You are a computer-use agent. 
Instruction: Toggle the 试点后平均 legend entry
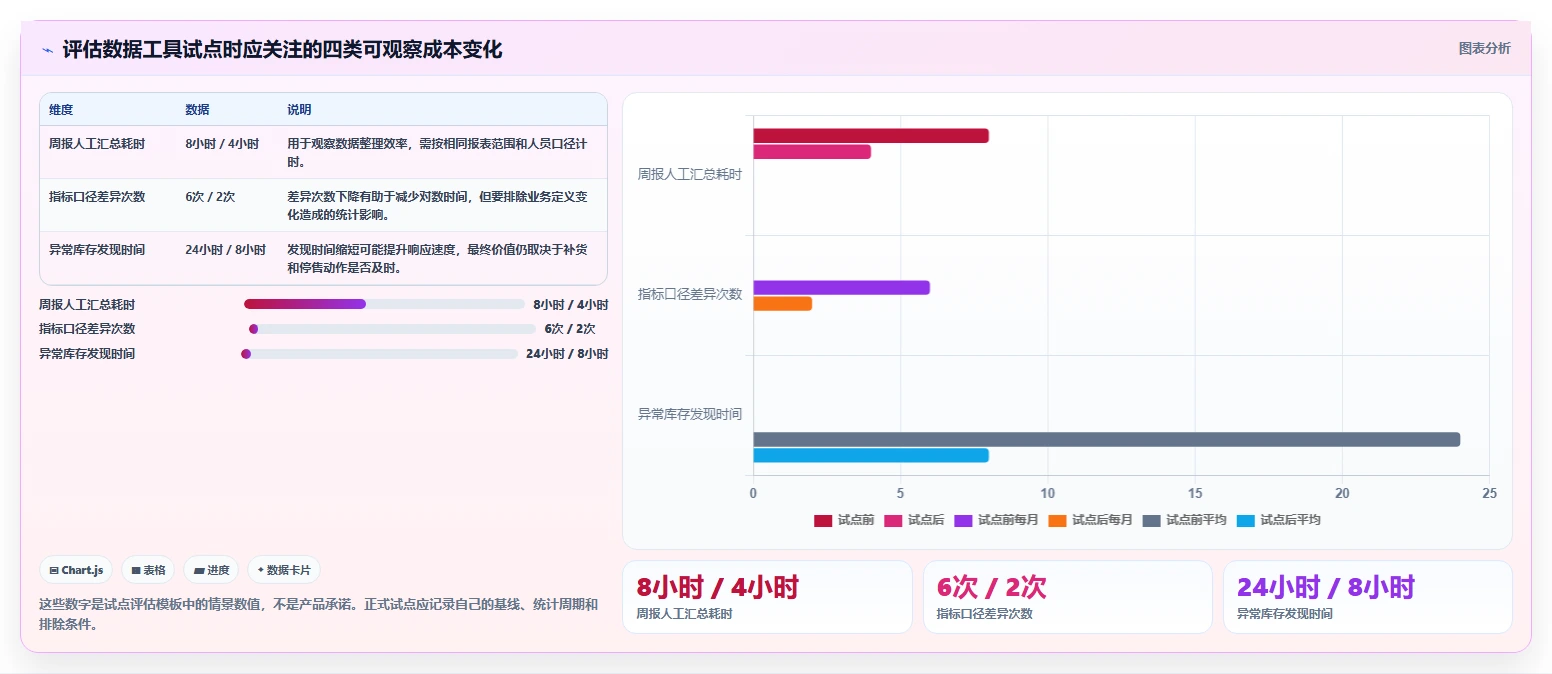(x=1278, y=520)
